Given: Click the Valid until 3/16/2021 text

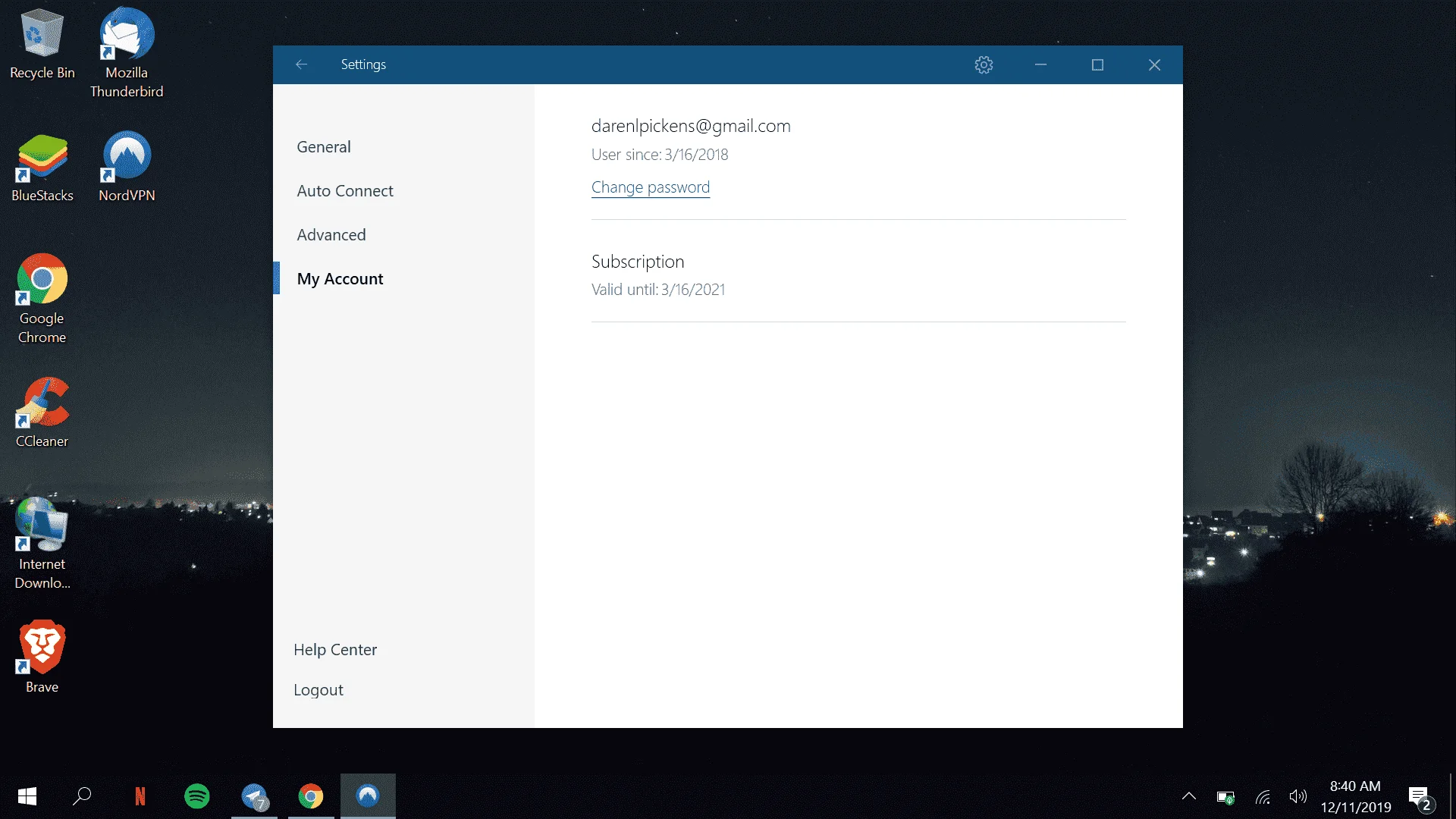Looking at the screenshot, I should (658, 290).
